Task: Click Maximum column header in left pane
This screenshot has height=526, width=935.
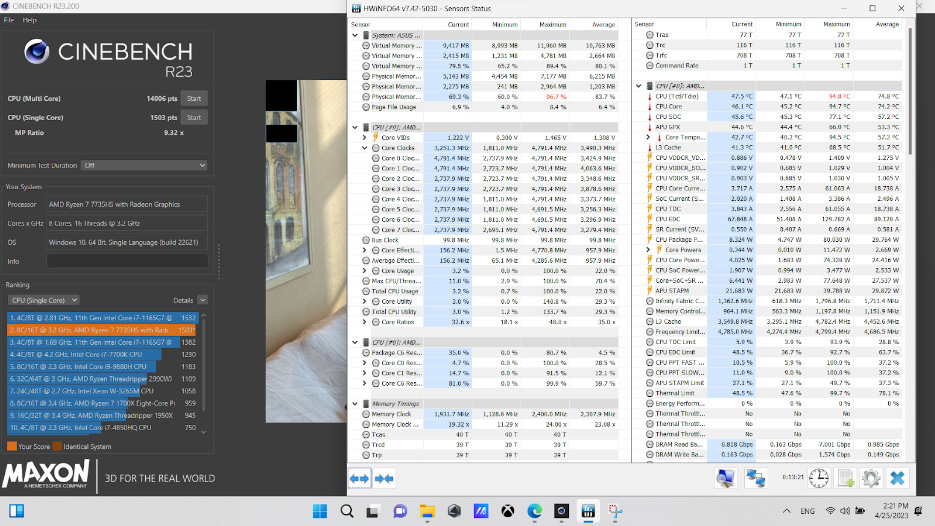Action: pos(552,24)
